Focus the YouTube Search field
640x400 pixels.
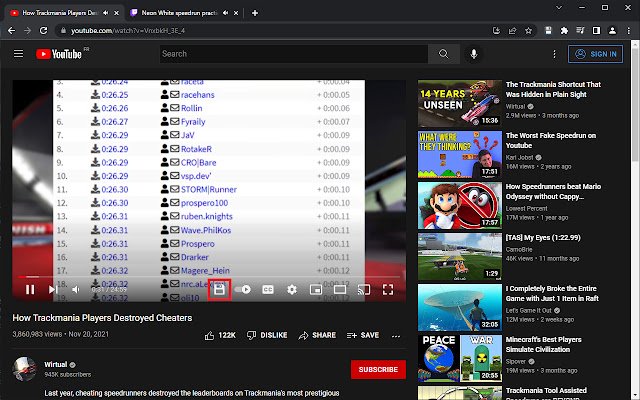click(x=293, y=53)
